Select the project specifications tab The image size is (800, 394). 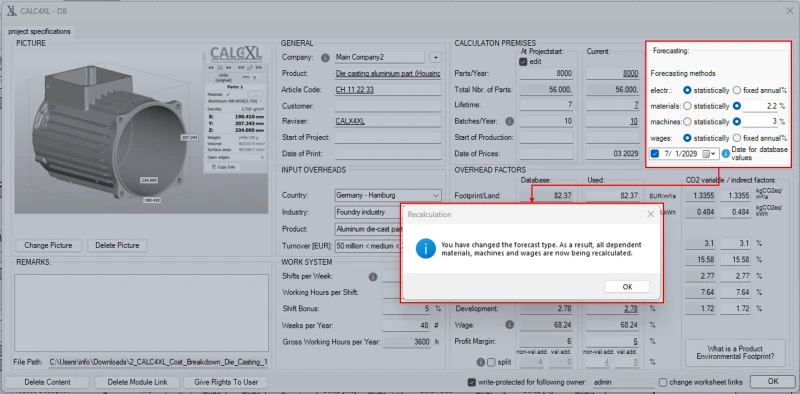point(39,32)
